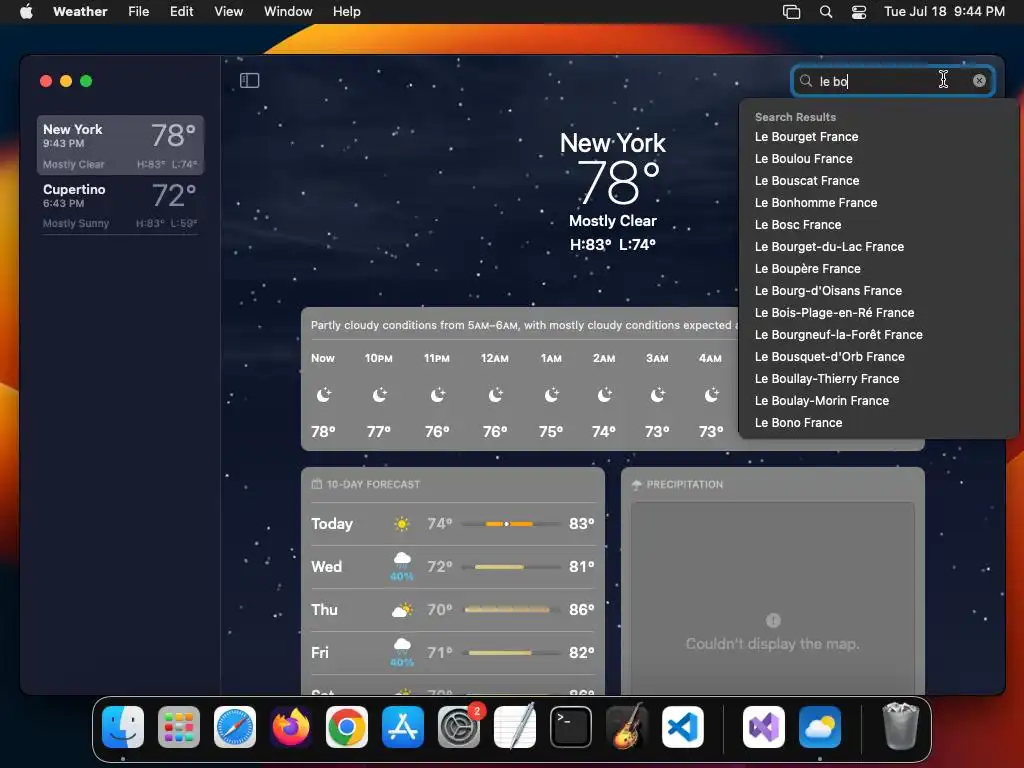The width and height of the screenshot is (1024, 768).
Task: Open App Store from the Dock
Action: [x=403, y=727]
